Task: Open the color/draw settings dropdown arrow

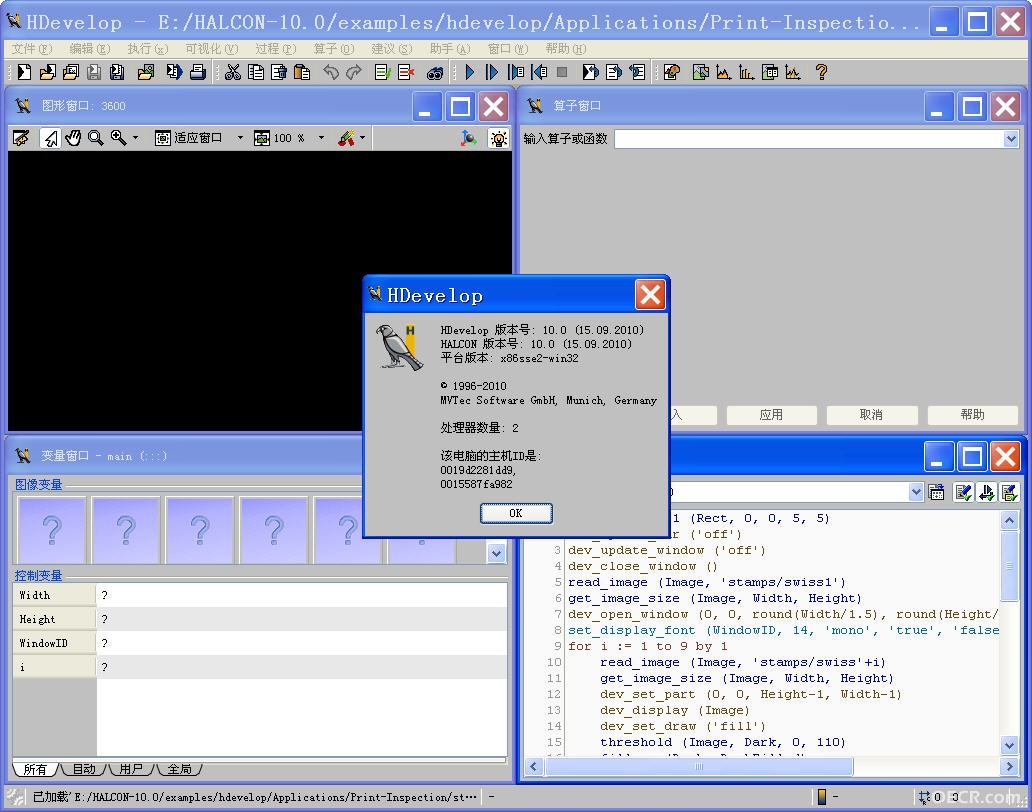Action: pos(363,138)
